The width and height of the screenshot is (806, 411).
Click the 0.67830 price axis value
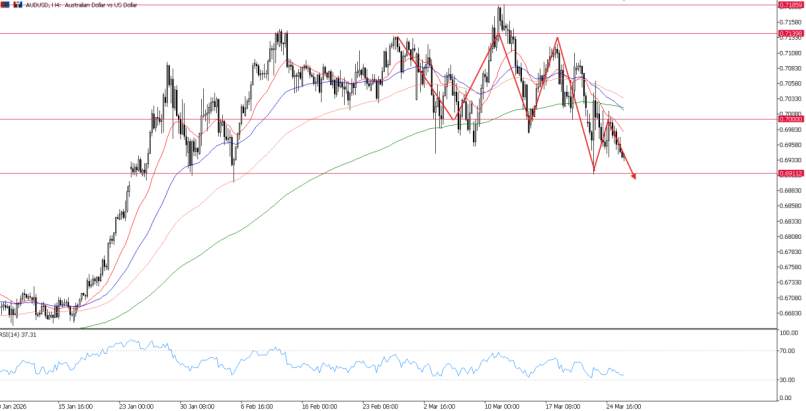[792, 252]
